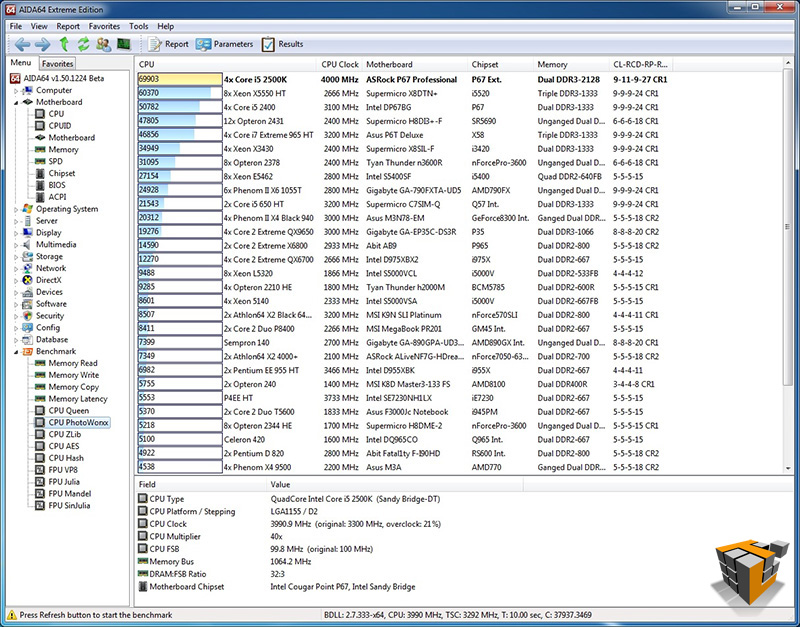Click the users icon in the toolbar
The width and height of the screenshot is (800, 627).
click(104, 44)
